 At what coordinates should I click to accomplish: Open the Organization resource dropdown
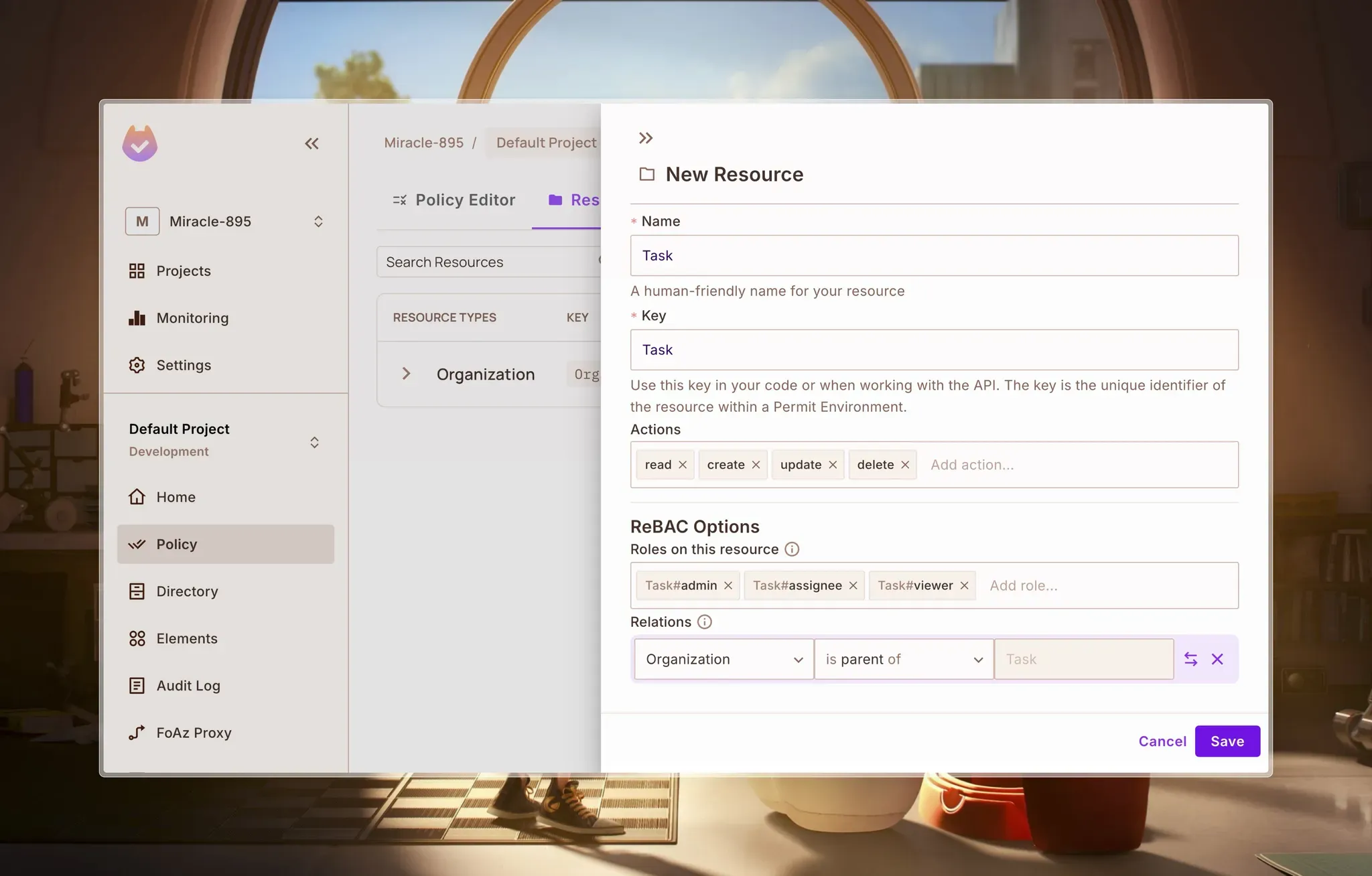pos(724,659)
